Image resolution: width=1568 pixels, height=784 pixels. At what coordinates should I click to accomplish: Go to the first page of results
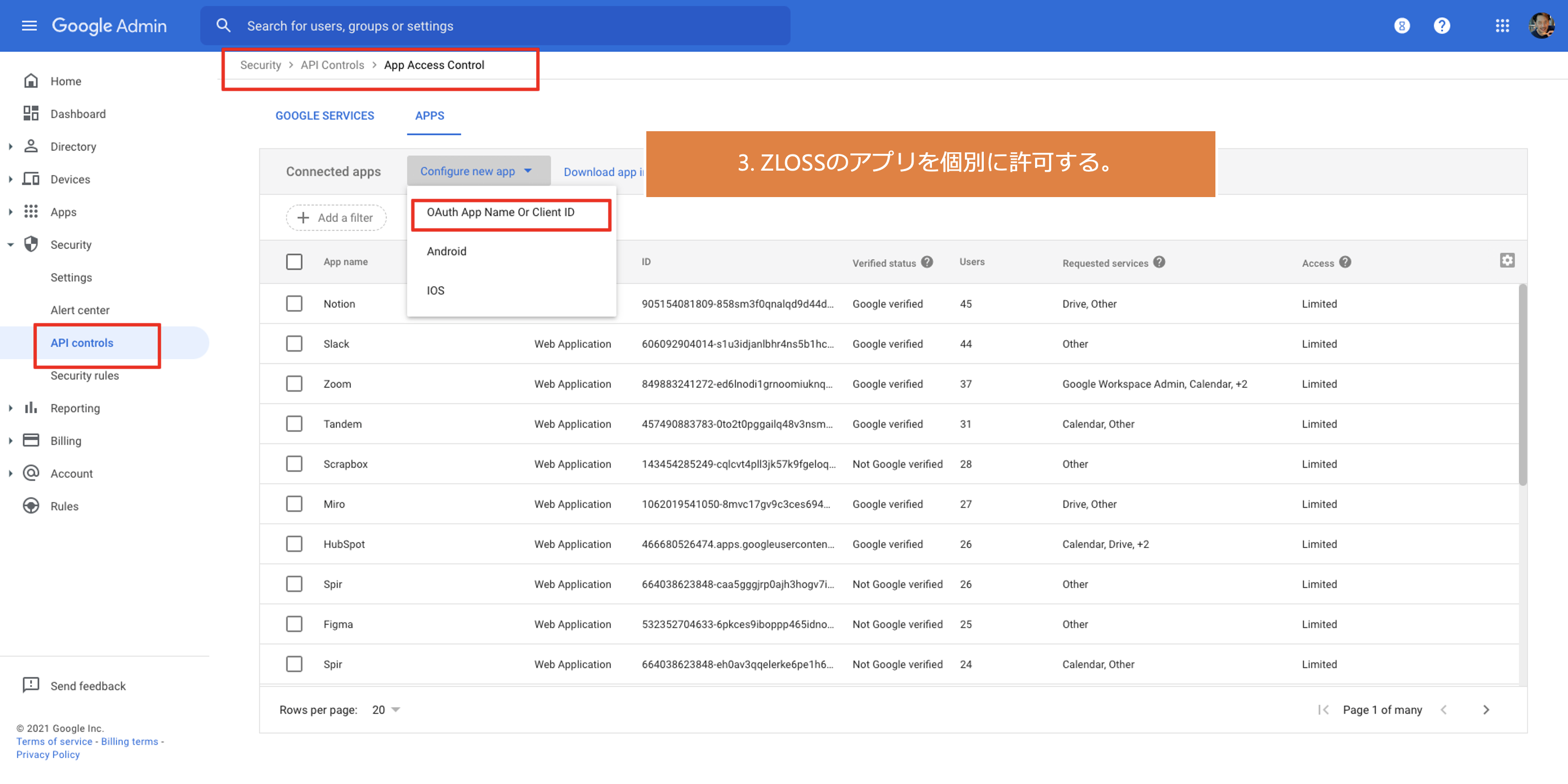(x=1323, y=709)
